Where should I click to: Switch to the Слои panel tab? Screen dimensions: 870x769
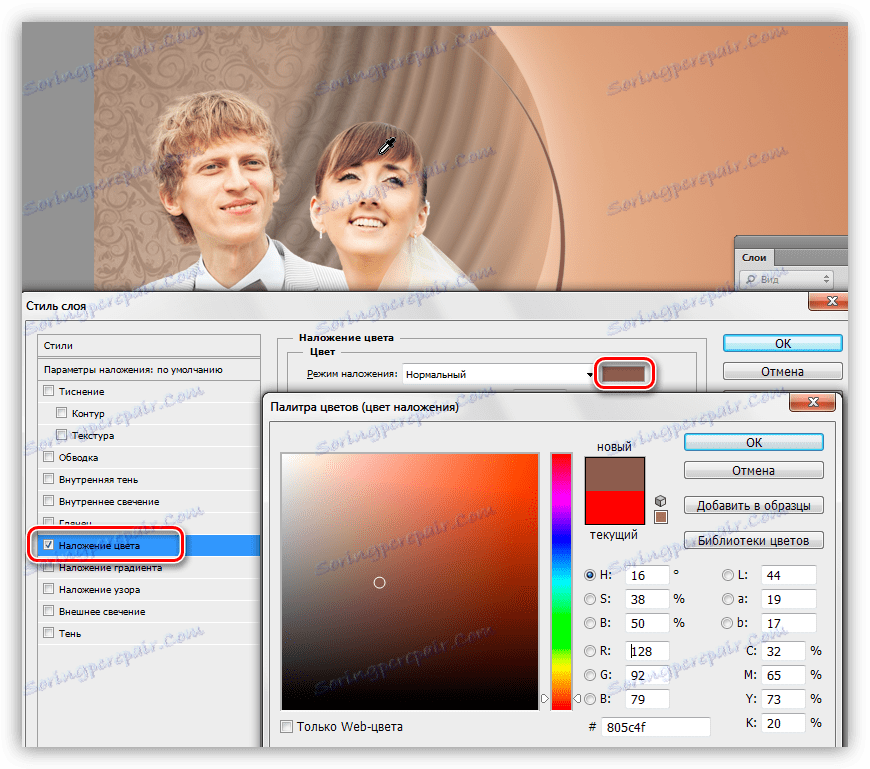point(754,257)
